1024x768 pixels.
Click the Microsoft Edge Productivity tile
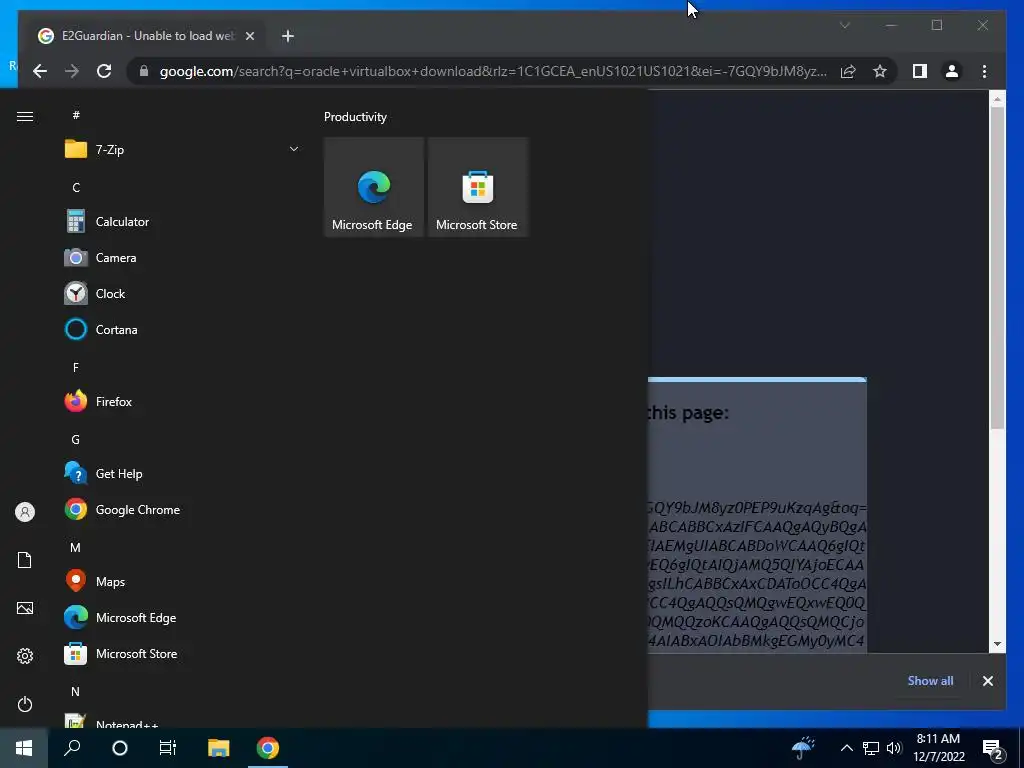point(374,187)
